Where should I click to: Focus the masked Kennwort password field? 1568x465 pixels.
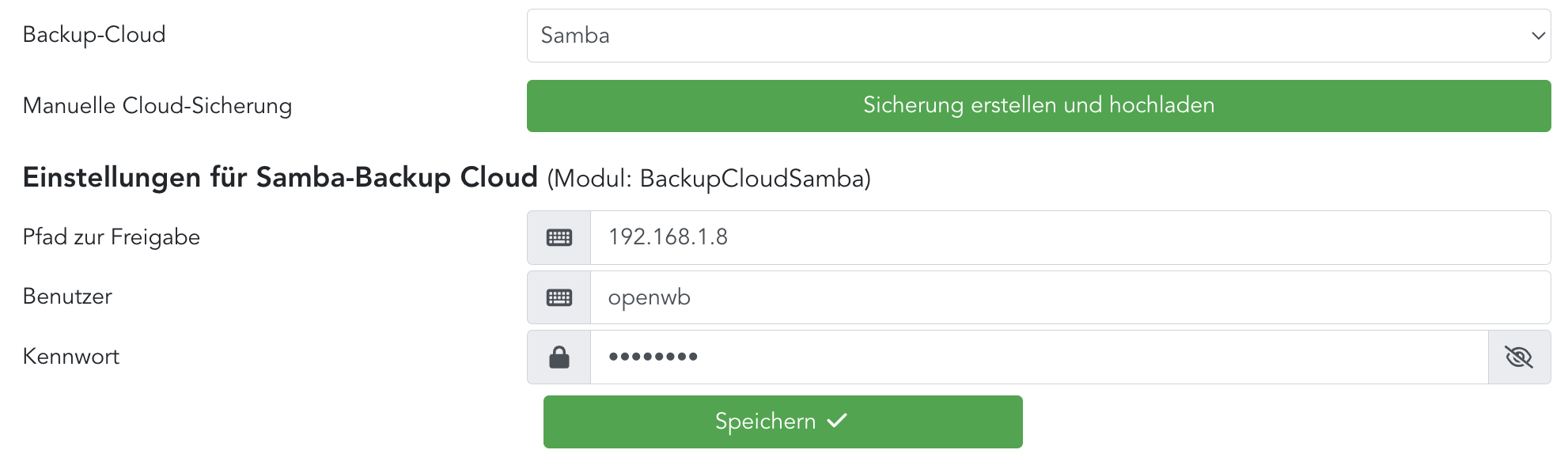[1038, 357]
